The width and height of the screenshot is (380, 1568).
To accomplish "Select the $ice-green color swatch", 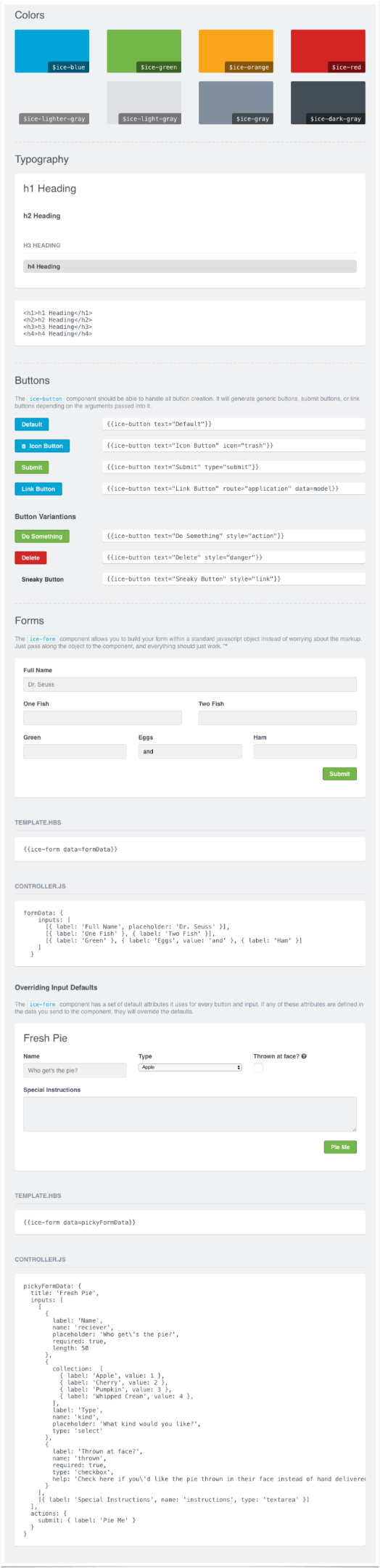I will [x=144, y=52].
